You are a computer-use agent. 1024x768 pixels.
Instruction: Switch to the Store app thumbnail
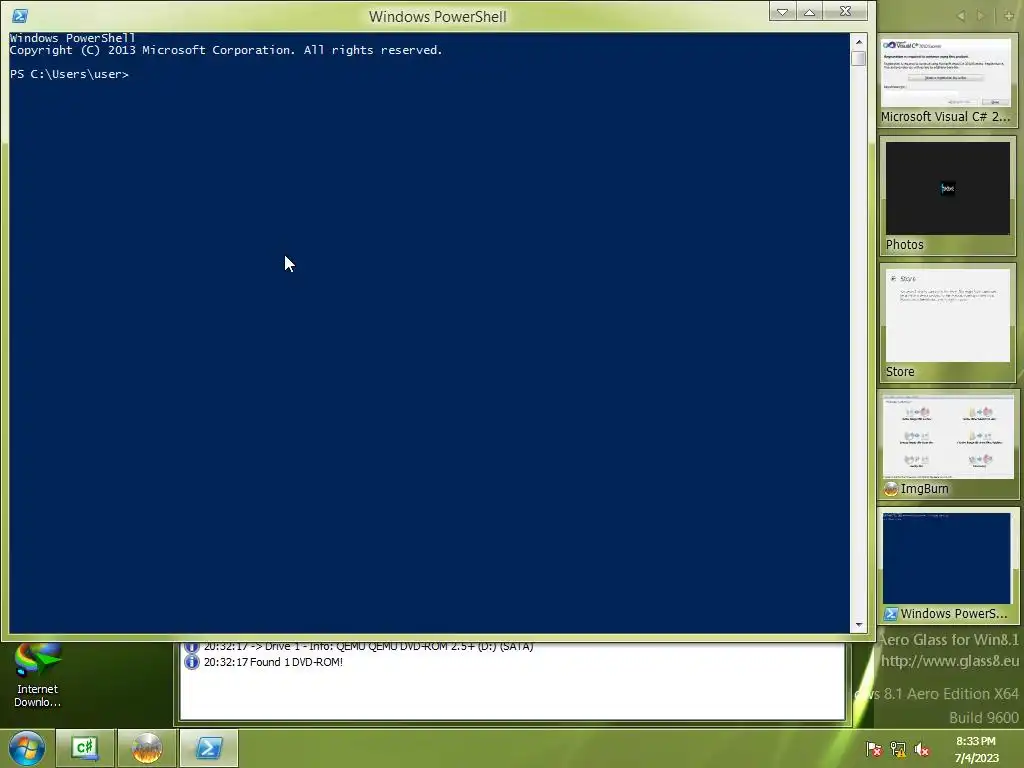tap(948, 323)
